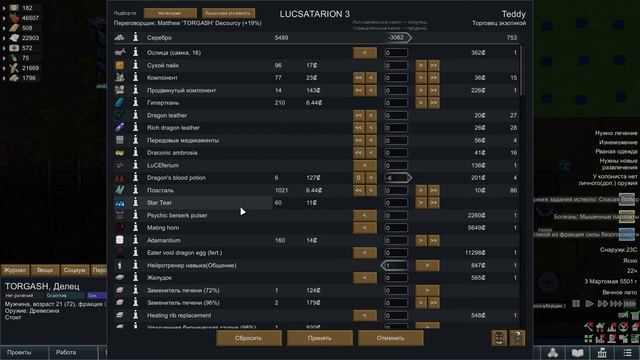The image size is (640, 360).
Task: Expand the 182 resource category
Action: (x=4, y=8)
